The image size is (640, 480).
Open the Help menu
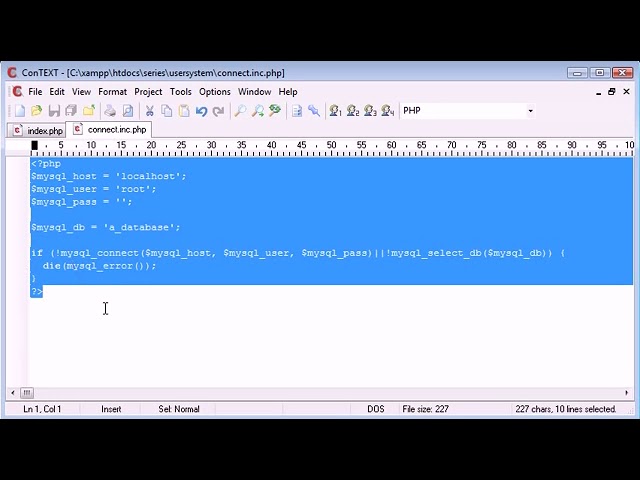click(x=288, y=91)
